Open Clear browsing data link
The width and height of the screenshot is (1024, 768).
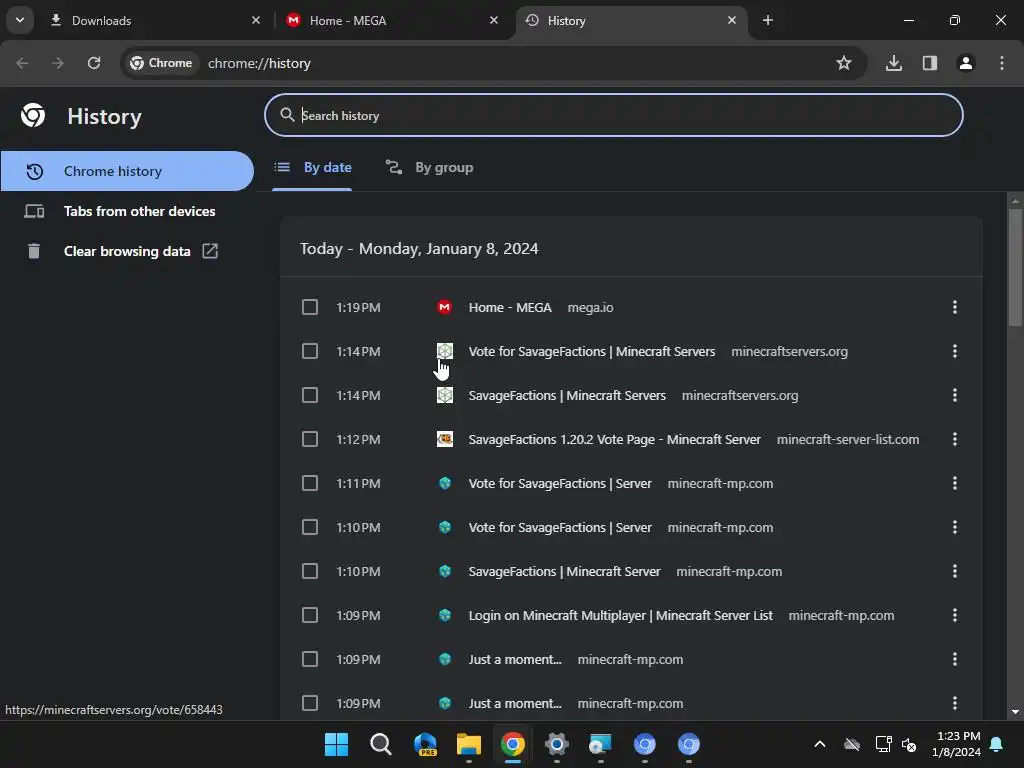coord(127,251)
